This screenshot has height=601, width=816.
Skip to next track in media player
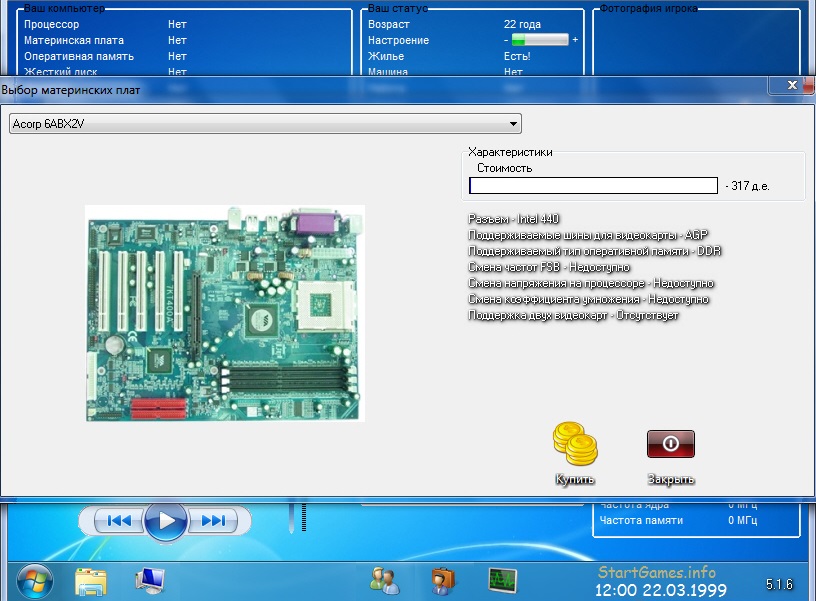[x=211, y=520]
